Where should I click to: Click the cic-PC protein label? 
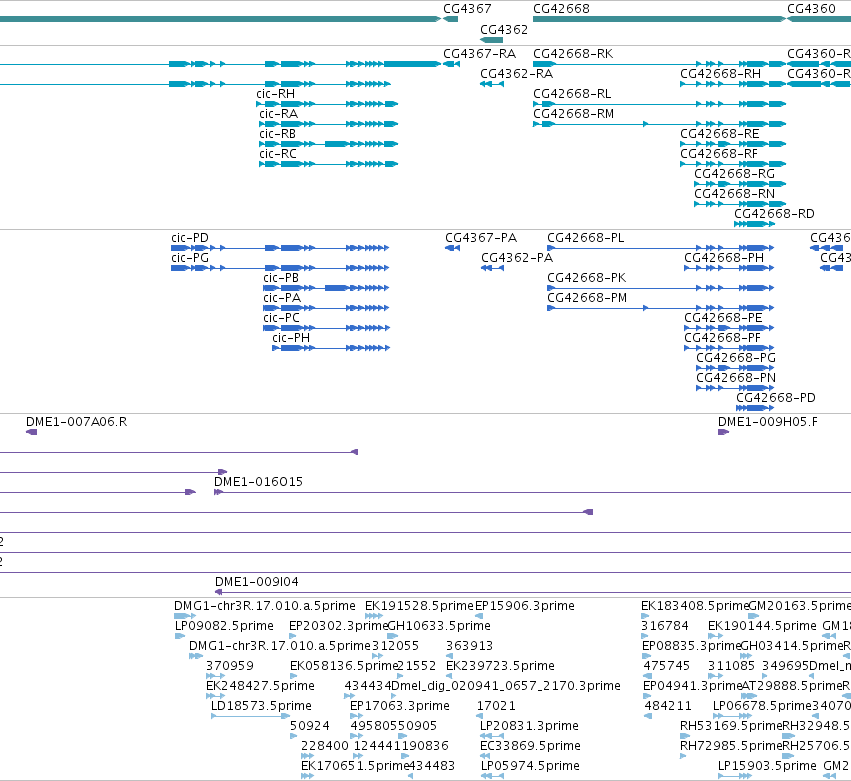pyautogui.click(x=281, y=318)
